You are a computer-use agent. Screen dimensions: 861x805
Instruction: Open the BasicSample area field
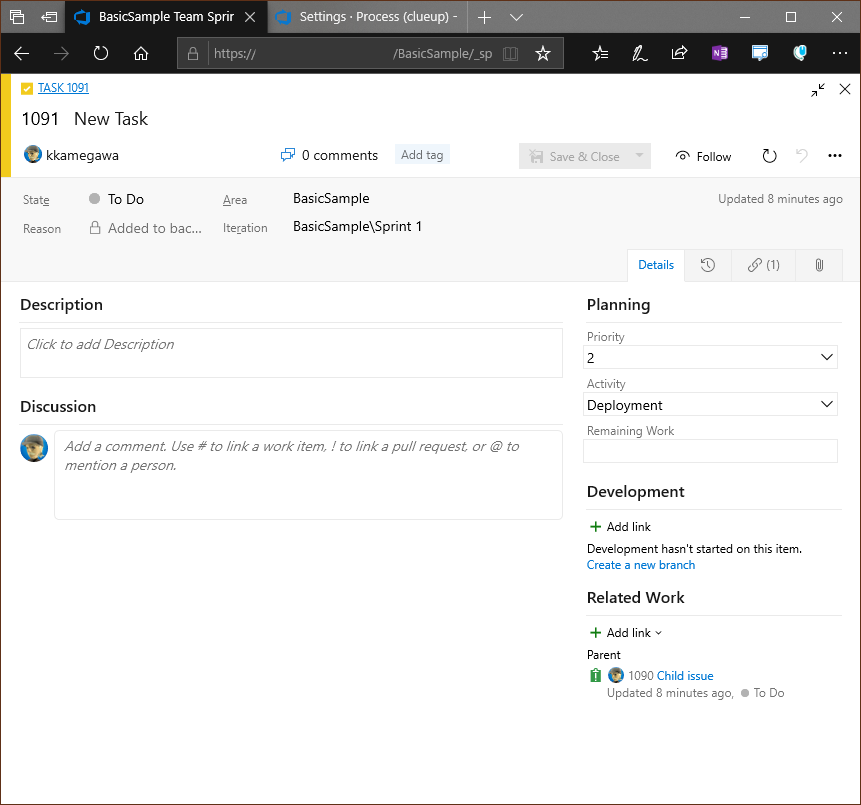tap(331, 198)
